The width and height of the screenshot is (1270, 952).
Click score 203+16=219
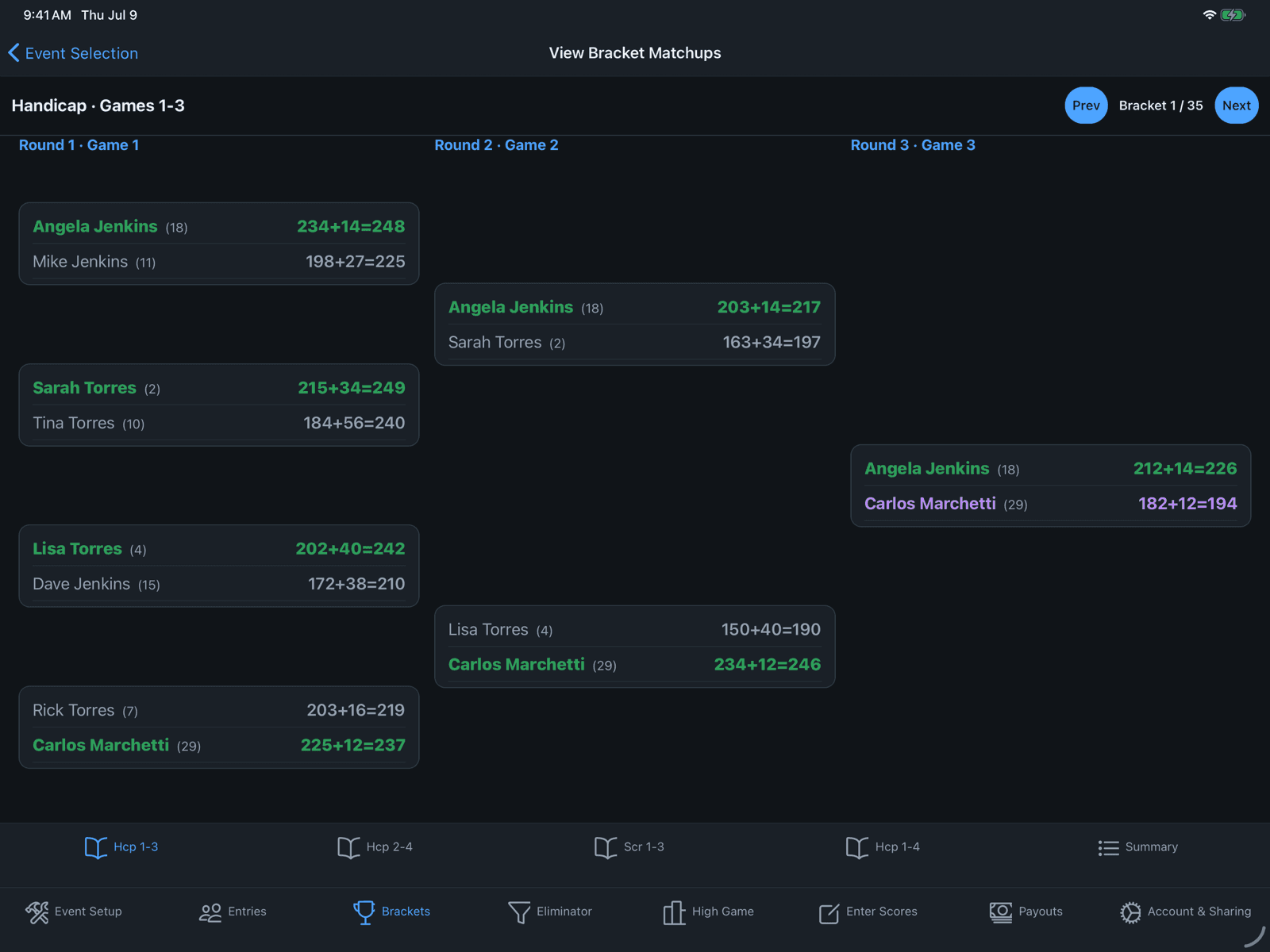[x=356, y=710]
